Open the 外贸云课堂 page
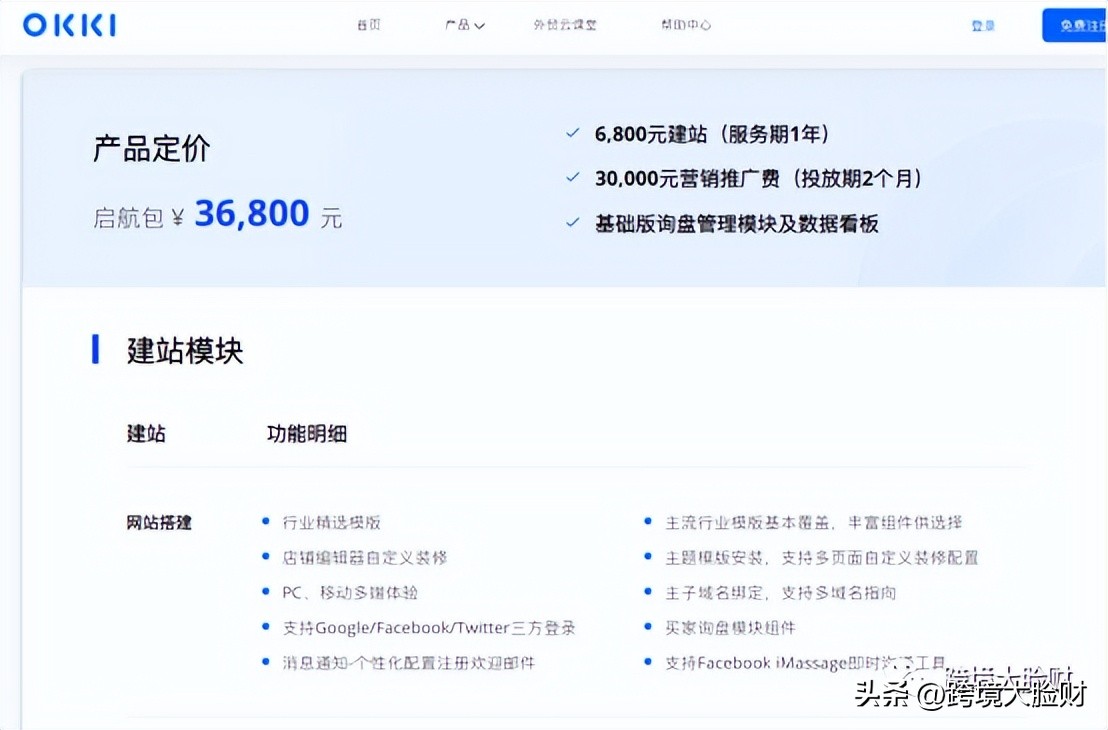This screenshot has width=1108, height=730. (x=566, y=25)
